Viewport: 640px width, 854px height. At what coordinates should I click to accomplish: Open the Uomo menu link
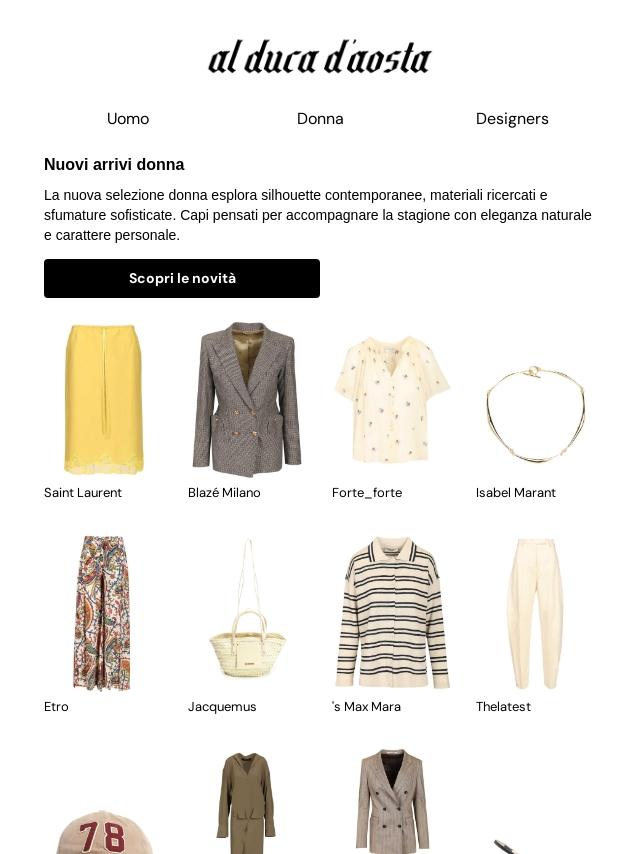point(128,119)
